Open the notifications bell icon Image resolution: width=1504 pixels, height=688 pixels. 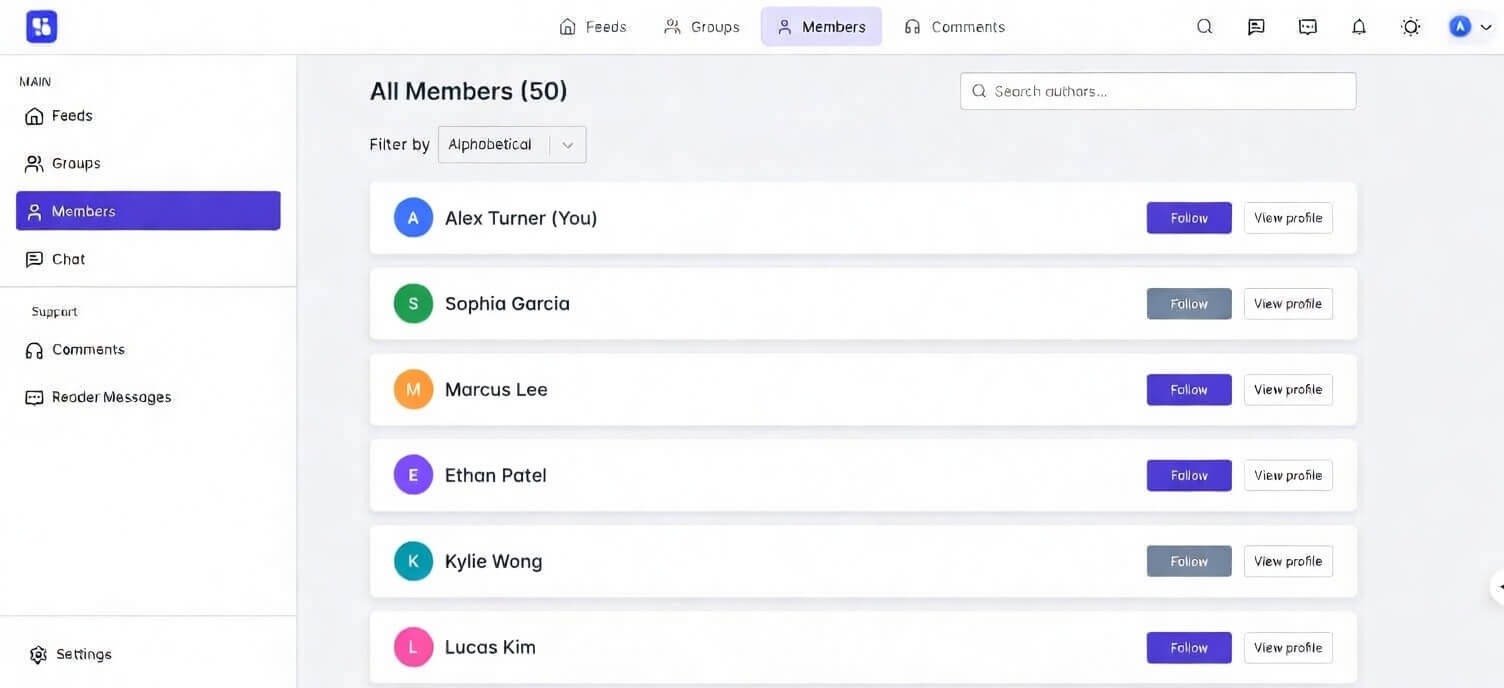coord(1359,27)
